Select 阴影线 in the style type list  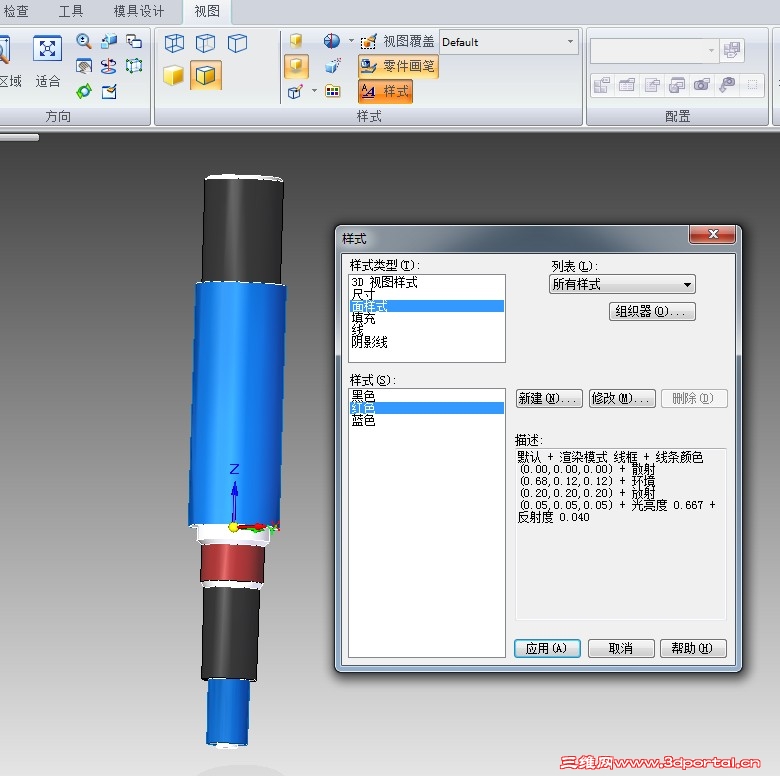pos(426,342)
